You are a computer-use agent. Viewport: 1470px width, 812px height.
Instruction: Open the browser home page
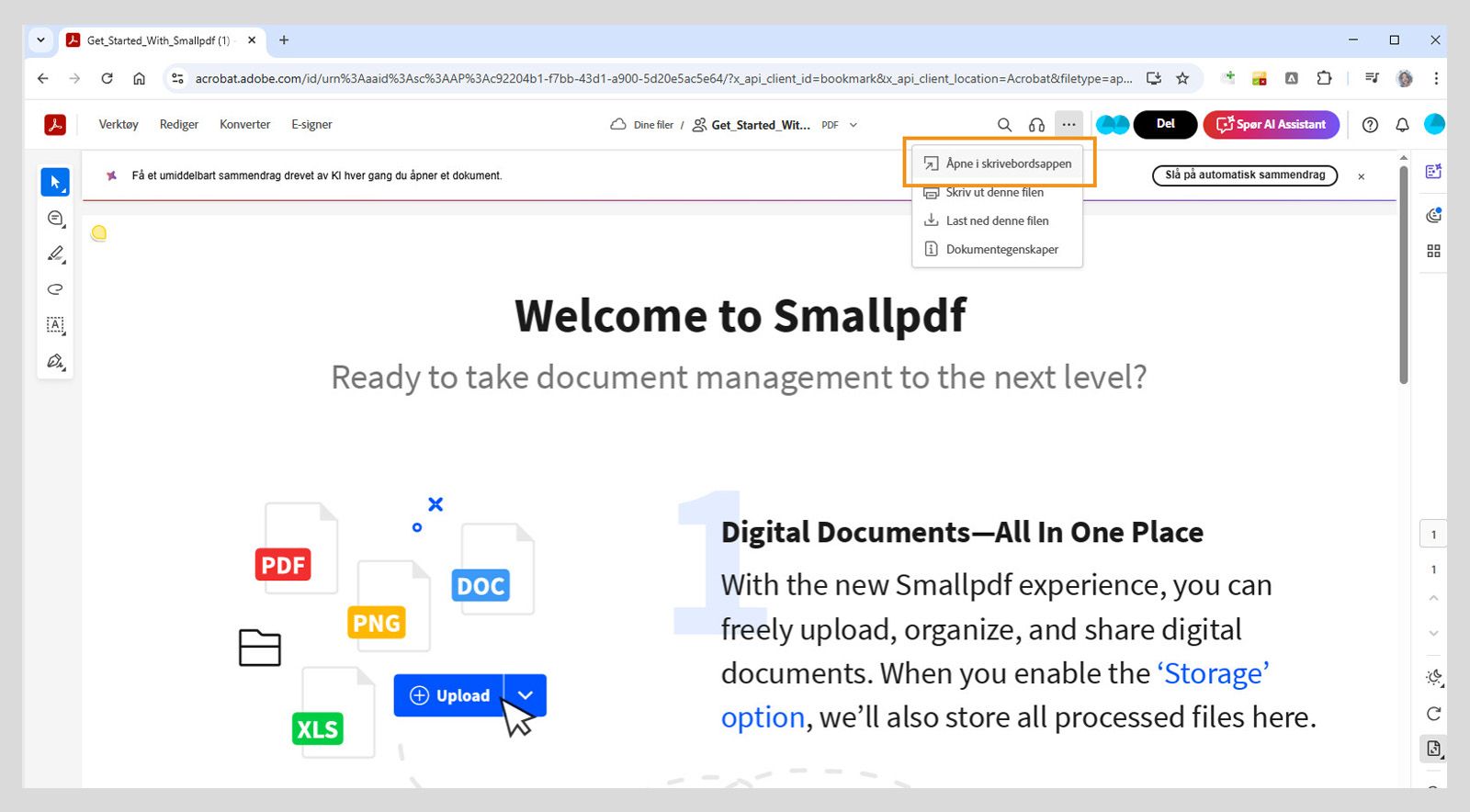pyautogui.click(x=139, y=78)
